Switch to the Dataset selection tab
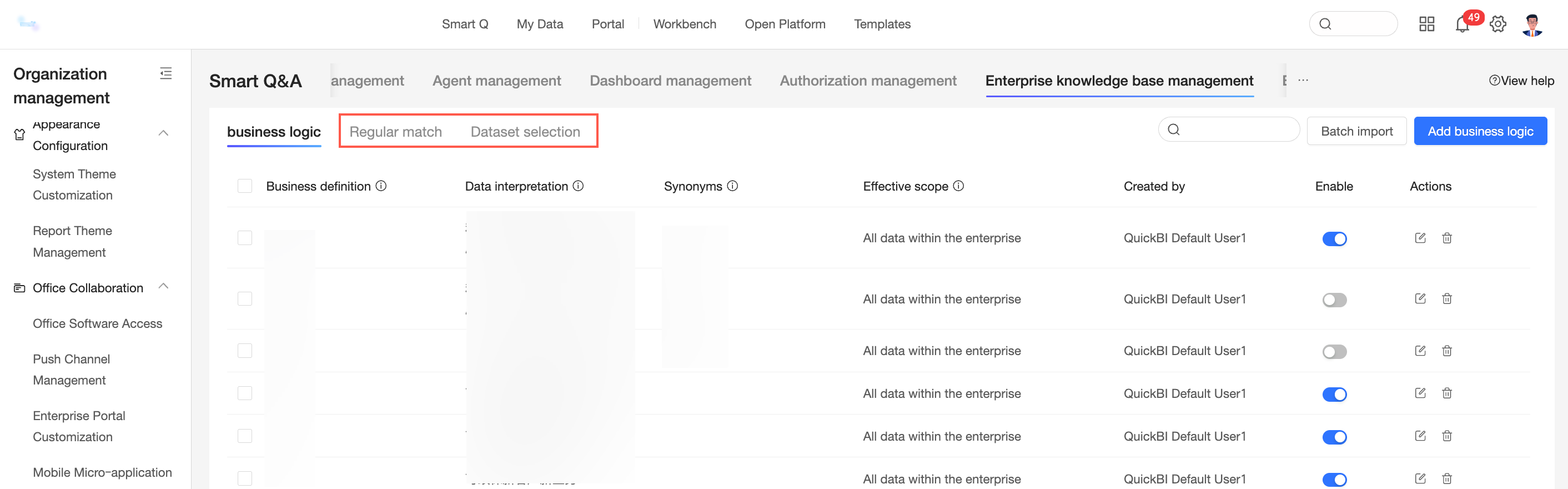1568x489 pixels. 525,132
